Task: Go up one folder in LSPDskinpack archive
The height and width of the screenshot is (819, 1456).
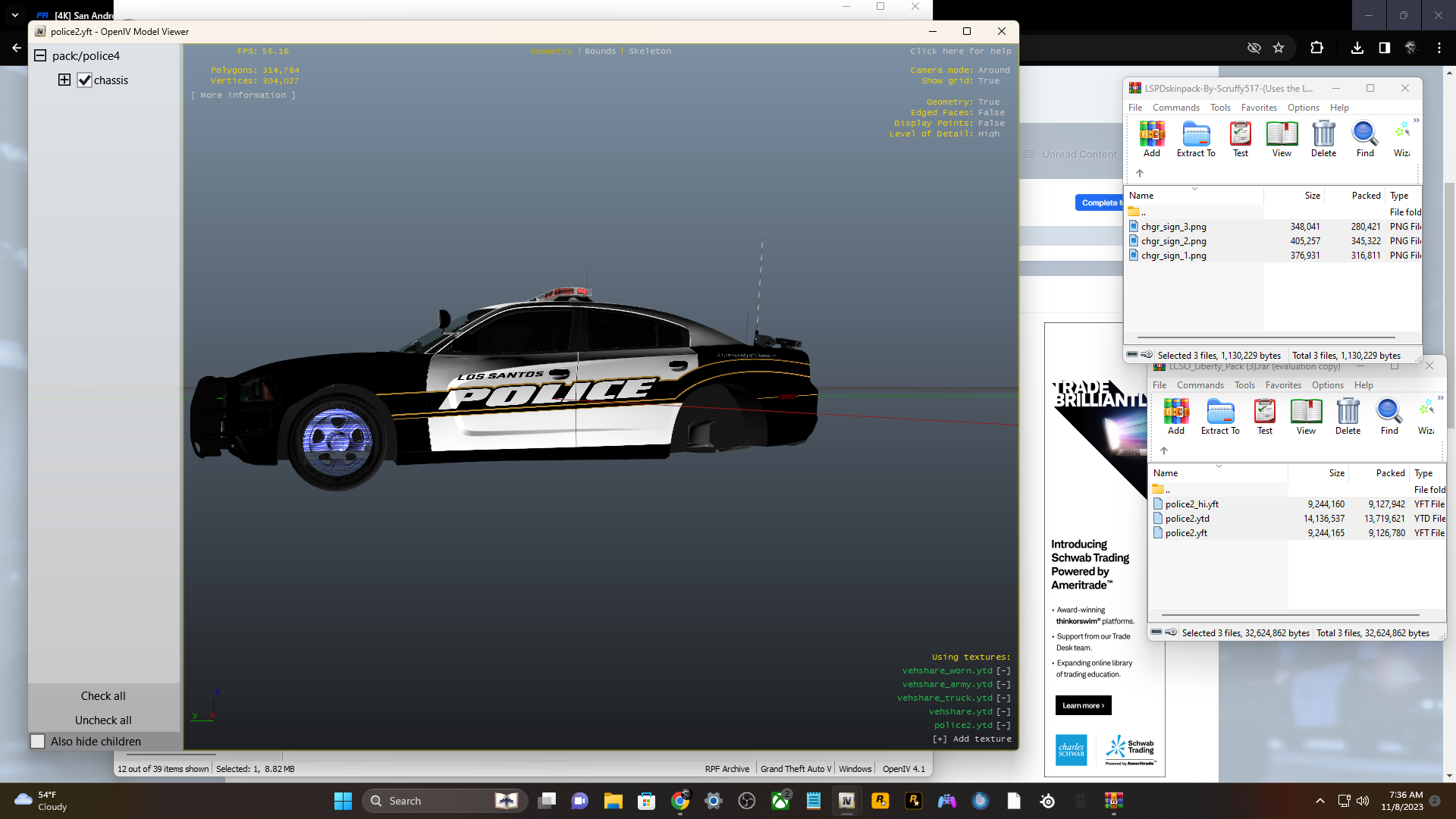Action: tap(1140, 174)
